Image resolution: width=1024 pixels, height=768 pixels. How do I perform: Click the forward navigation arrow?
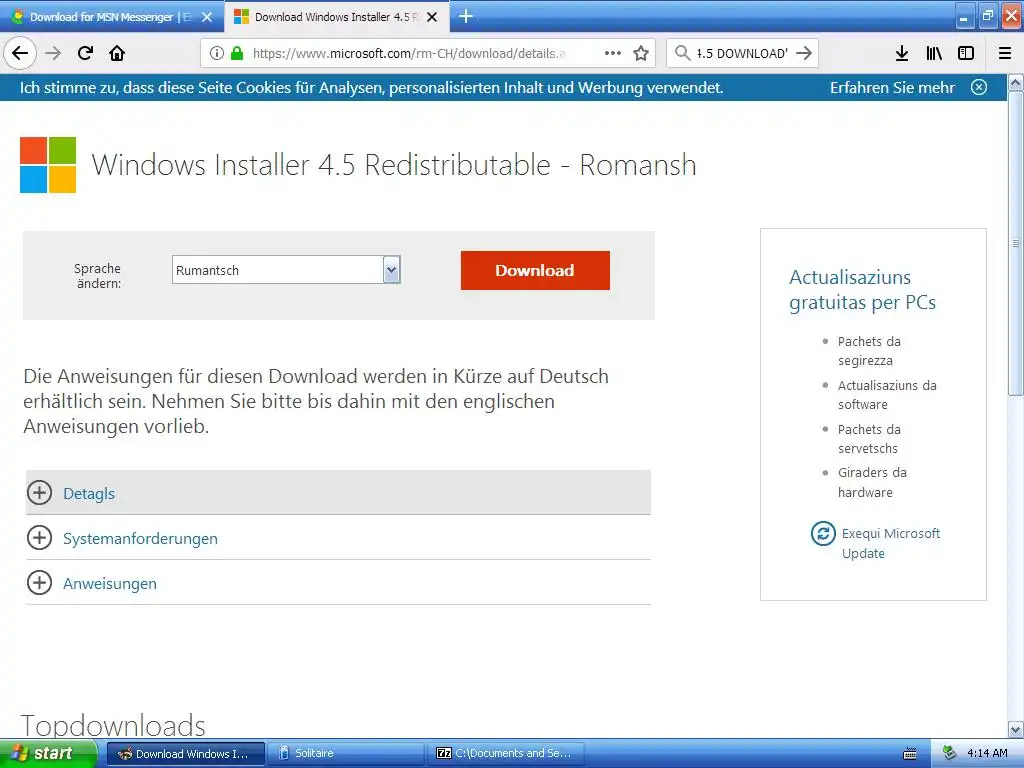[53, 53]
